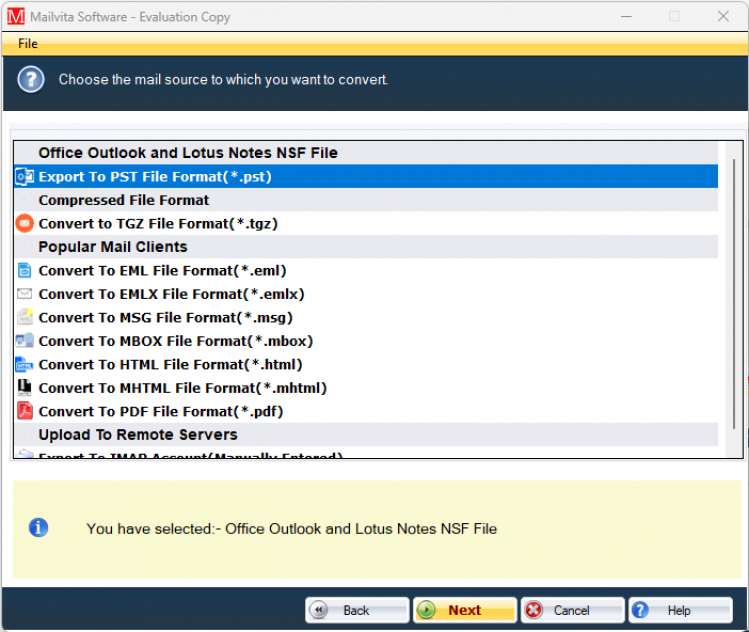Minimize the Mailvita window
Screen dimensions: 749x632
tap(626, 16)
